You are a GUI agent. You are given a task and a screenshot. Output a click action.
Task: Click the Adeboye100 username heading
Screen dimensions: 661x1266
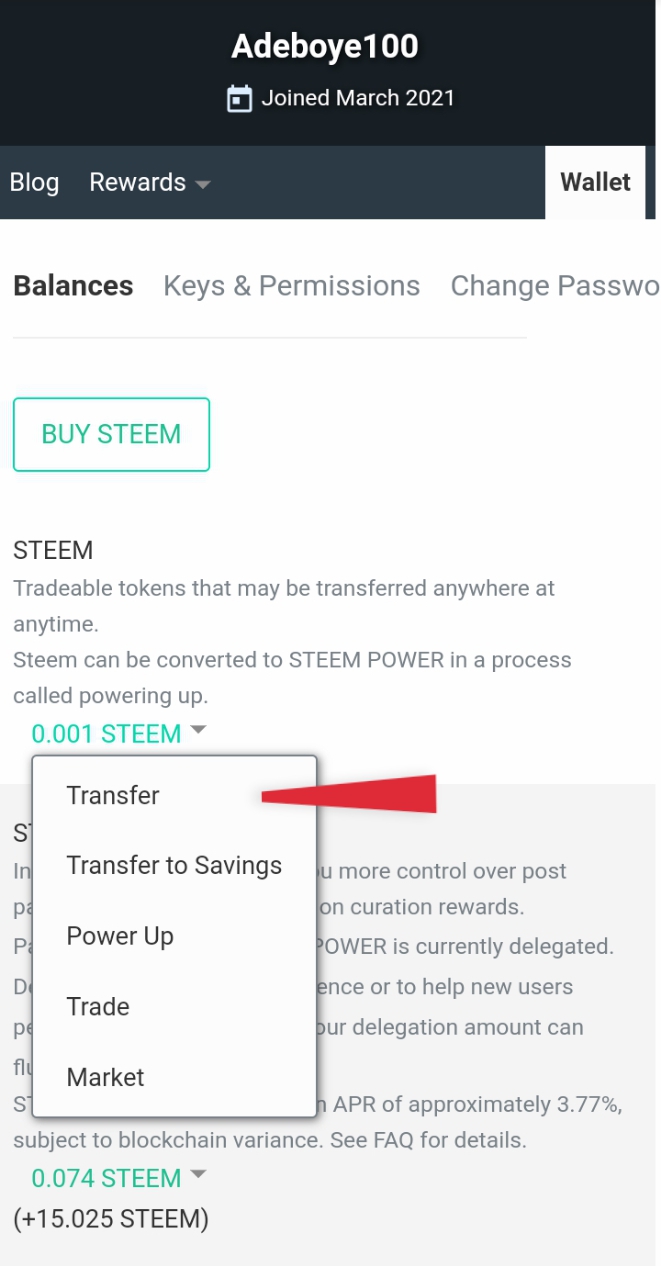coord(325,46)
